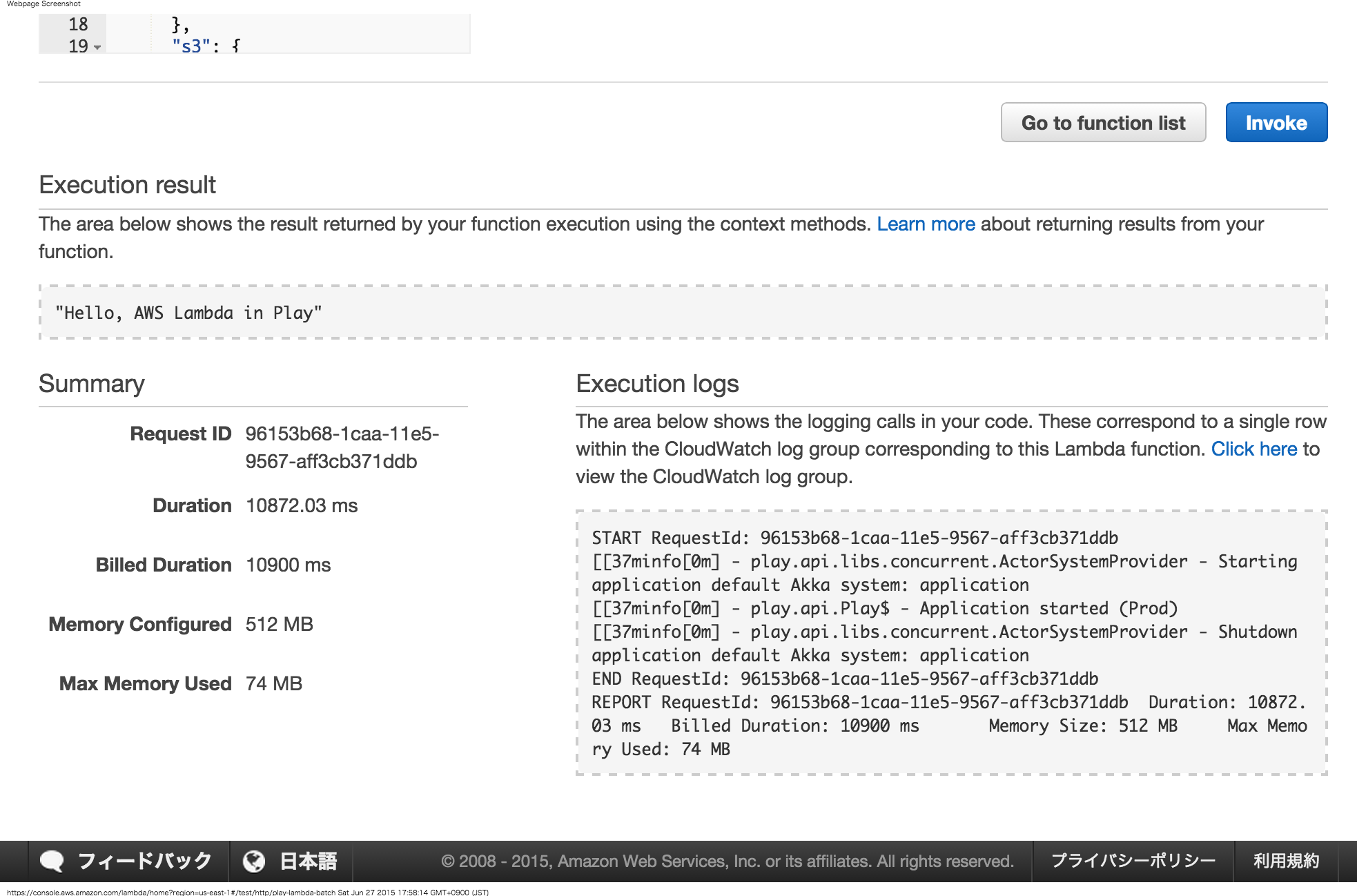
Task: Open the 利用規約 footer link
Action: [1286, 861]
